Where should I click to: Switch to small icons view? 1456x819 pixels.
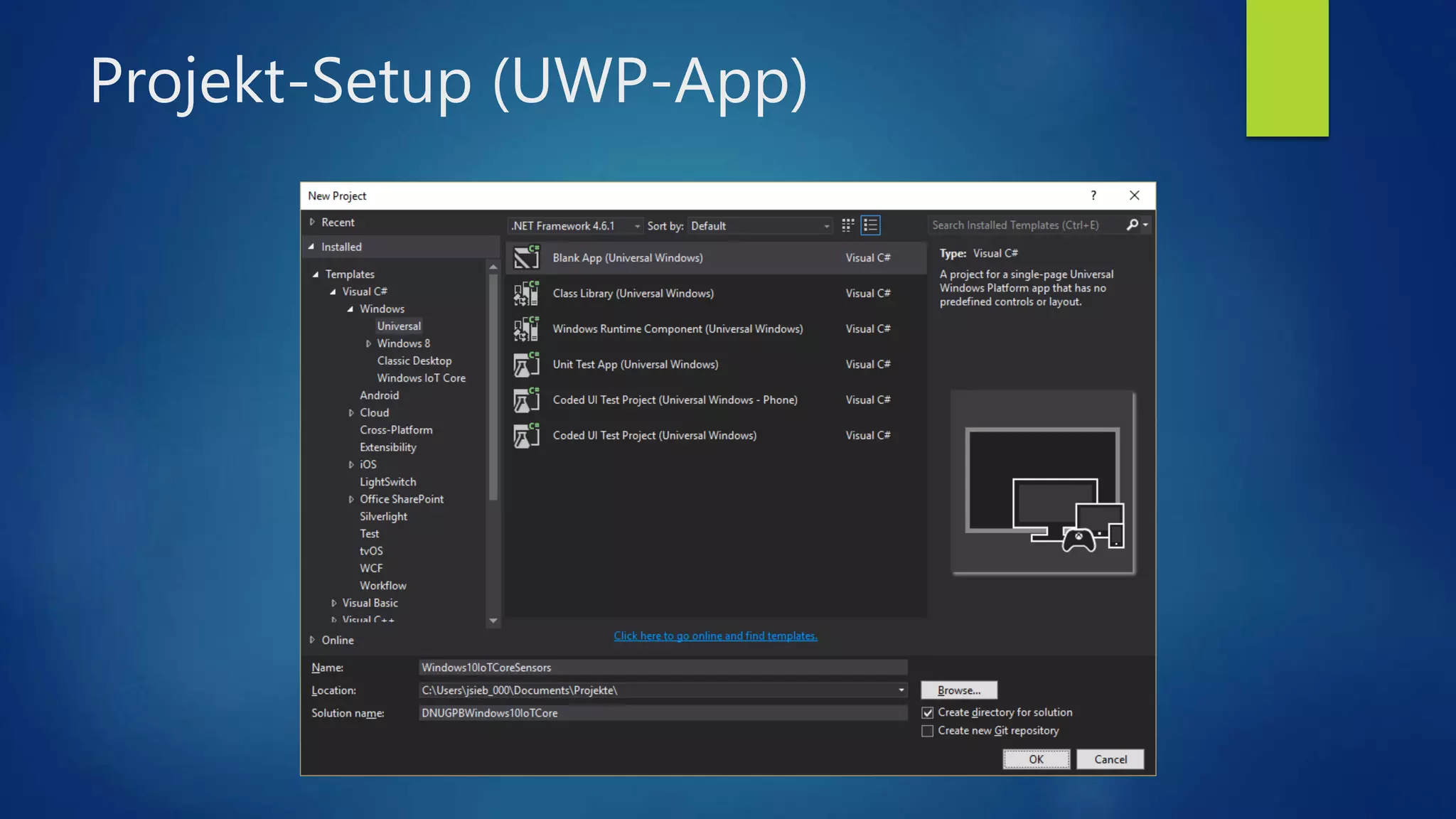(x=847, y=225)
